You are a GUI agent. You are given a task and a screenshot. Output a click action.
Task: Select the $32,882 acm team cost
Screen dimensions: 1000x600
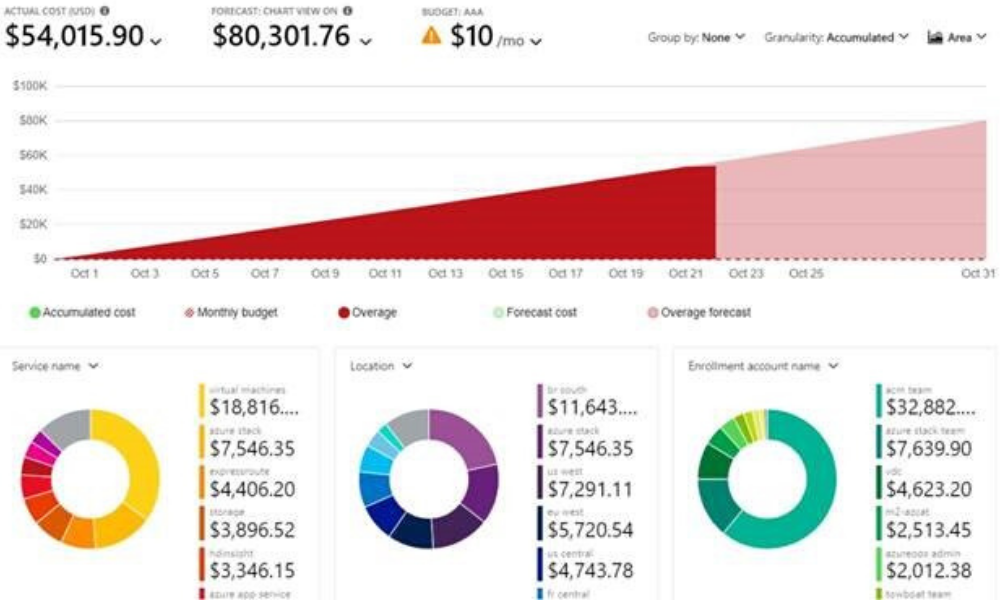pyautogui.click(x=930, y=407)
